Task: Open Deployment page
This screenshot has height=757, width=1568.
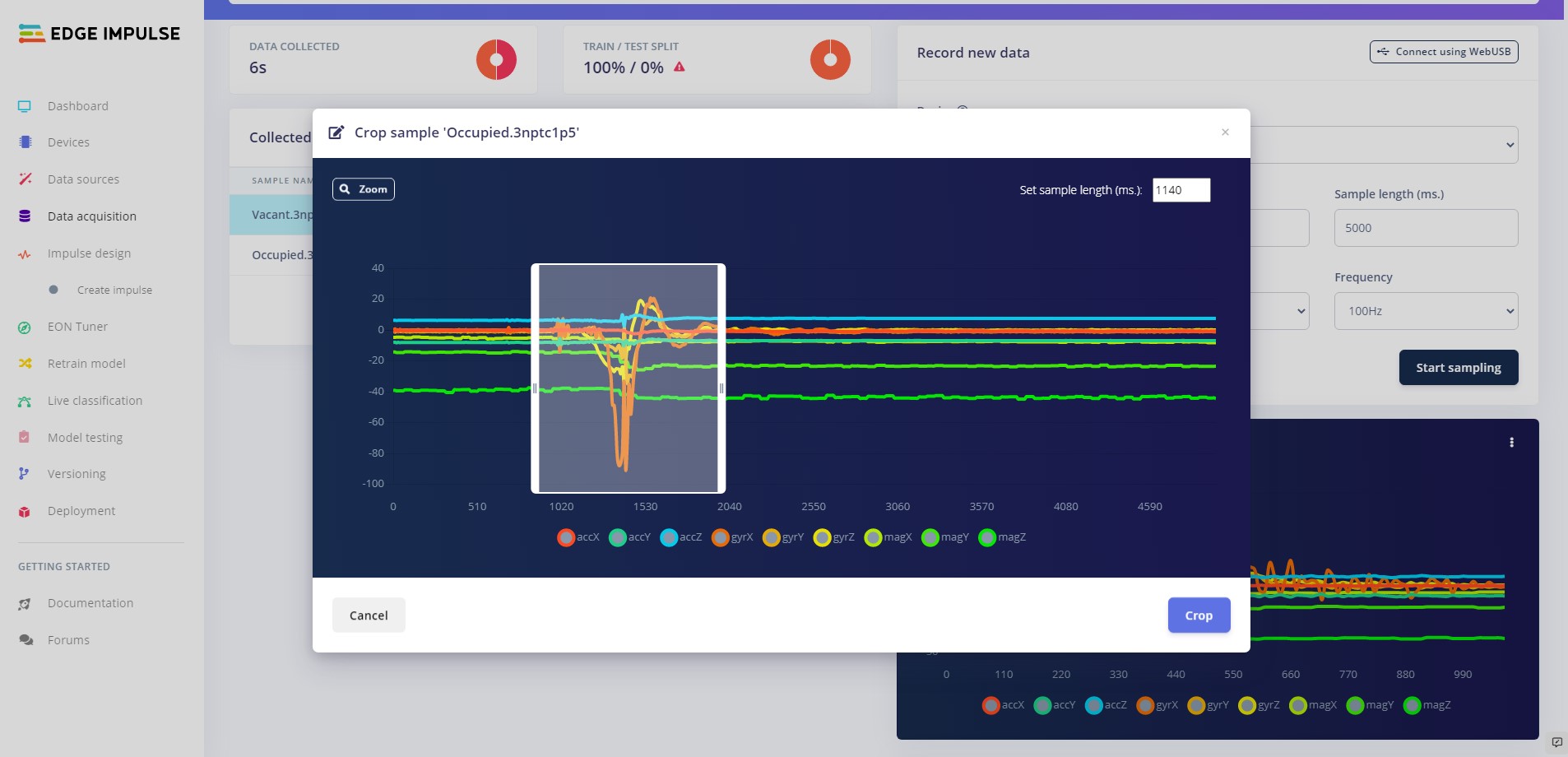Action: (x=81, y=511)
